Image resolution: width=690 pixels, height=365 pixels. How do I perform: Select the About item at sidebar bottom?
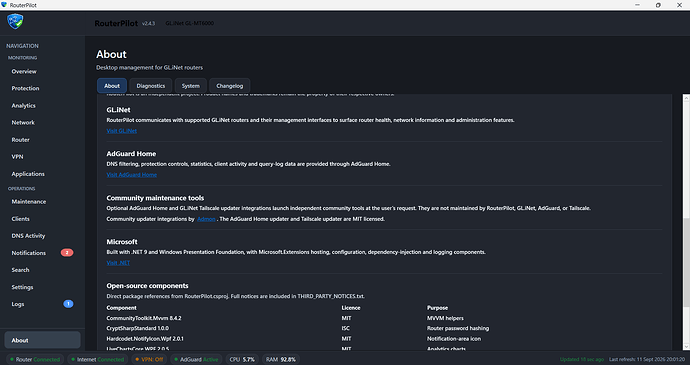coord(43,340)
